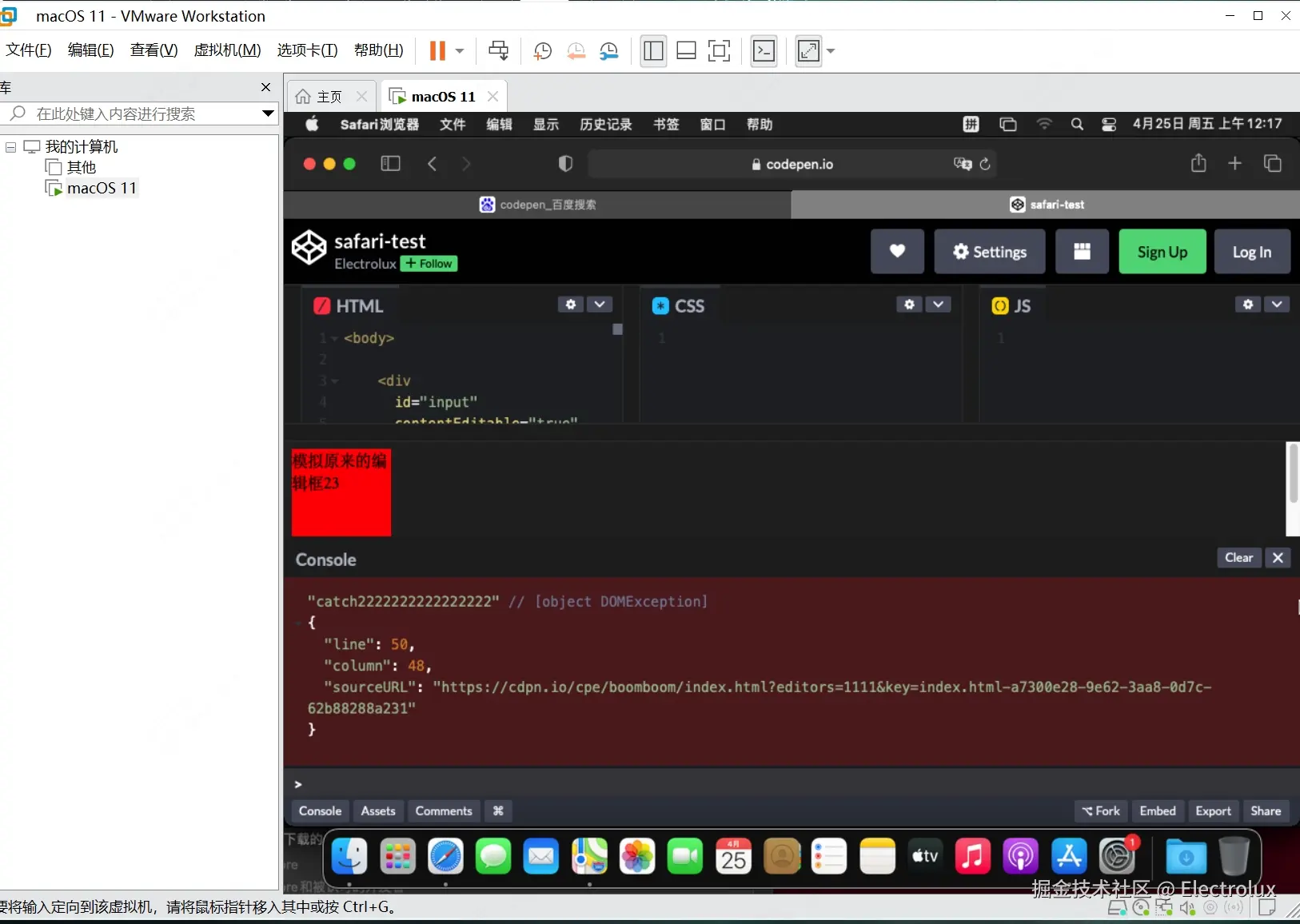Open the Safari浏览器 menu

coord(379,124)
